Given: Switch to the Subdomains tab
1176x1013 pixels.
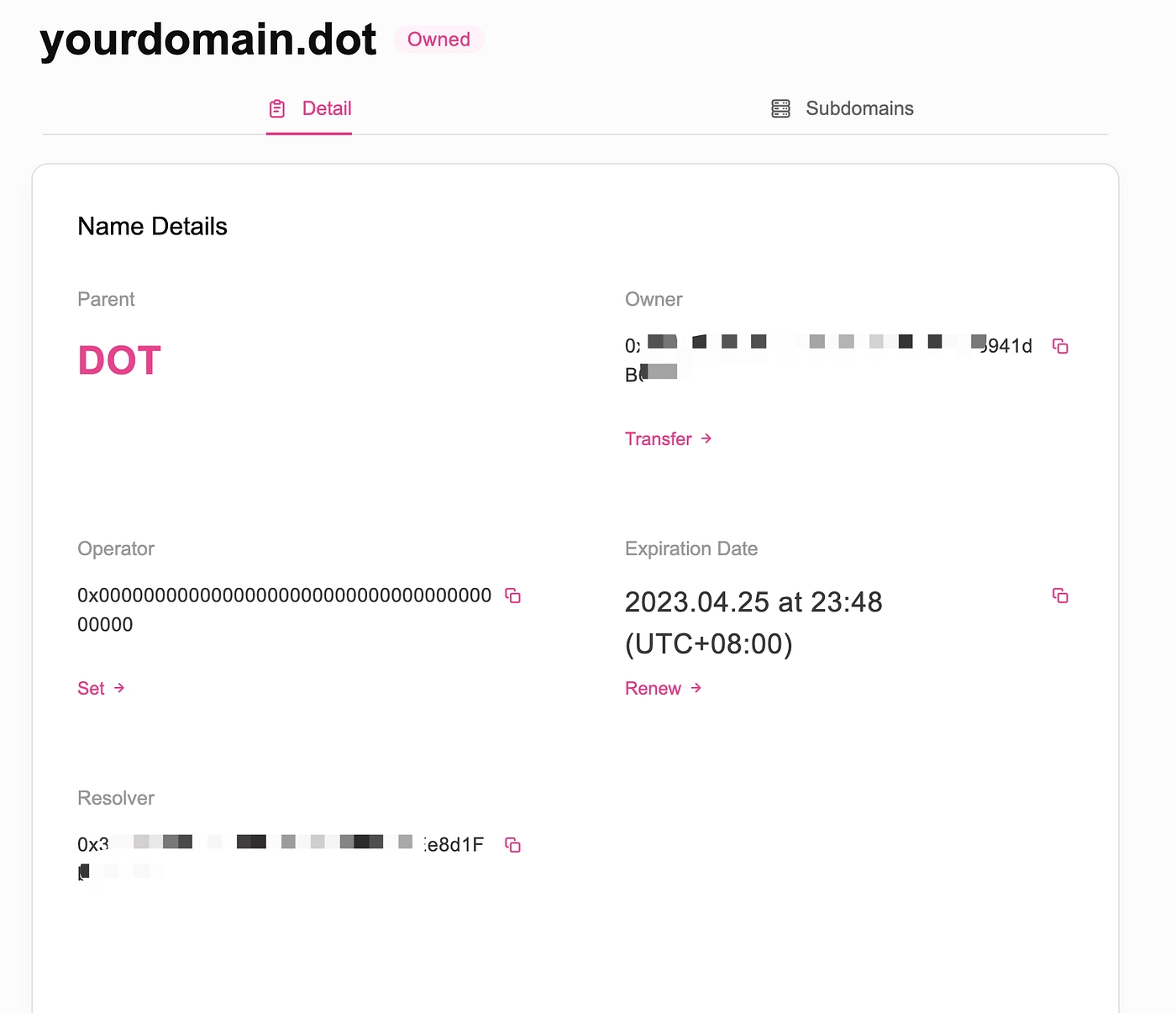Looking at the screenshot, I should (x=858, y=108).
